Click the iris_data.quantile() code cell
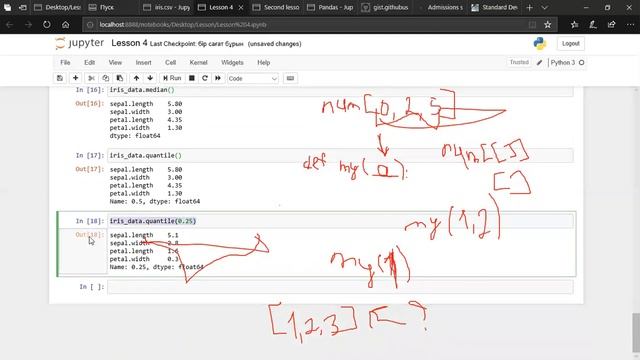 click(340, 156)
